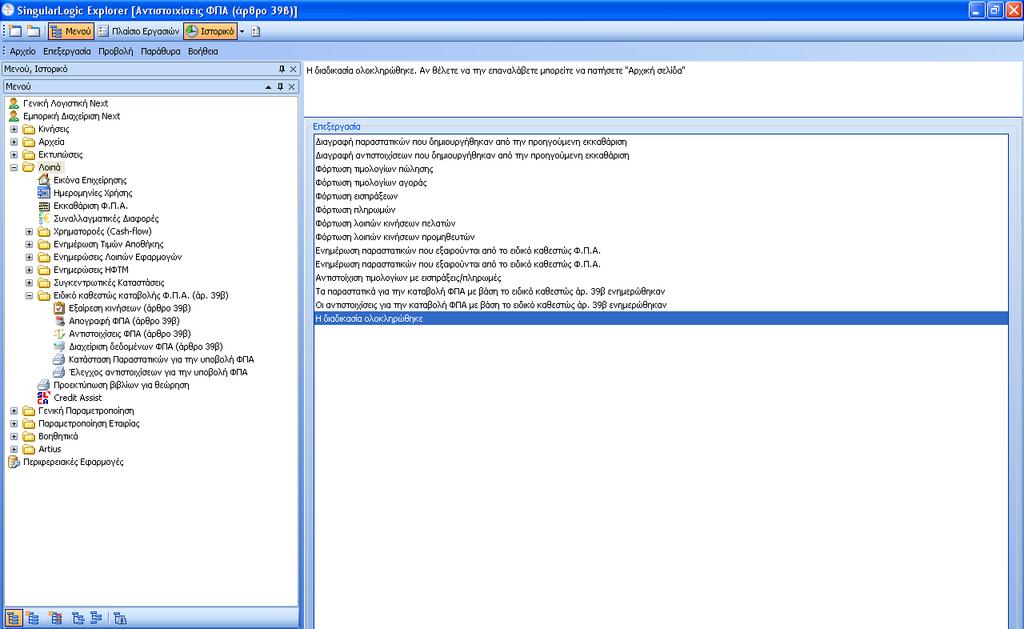Open Διαχείριση δεδομένων ΦΠΑ (άρθρο 39β) icon
Image resolution: width=1024 pixels, height=629 pixels.
tap(59, 347)
